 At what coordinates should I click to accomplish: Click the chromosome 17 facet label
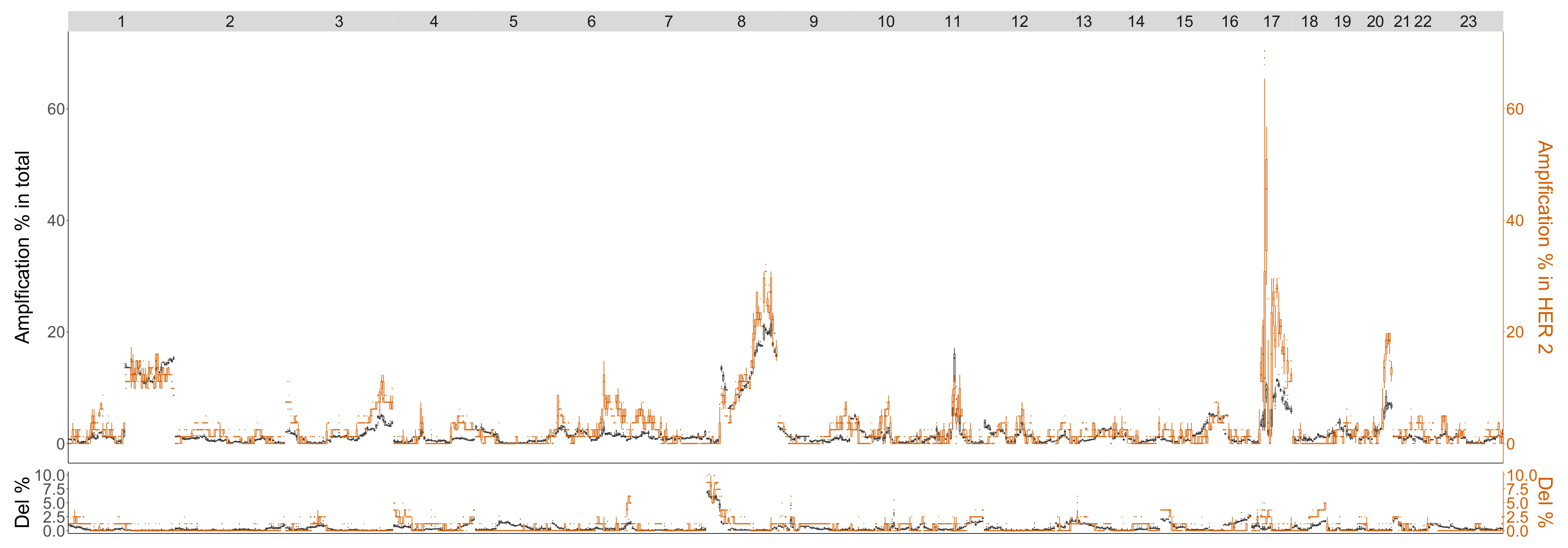tap(1271, 22)
